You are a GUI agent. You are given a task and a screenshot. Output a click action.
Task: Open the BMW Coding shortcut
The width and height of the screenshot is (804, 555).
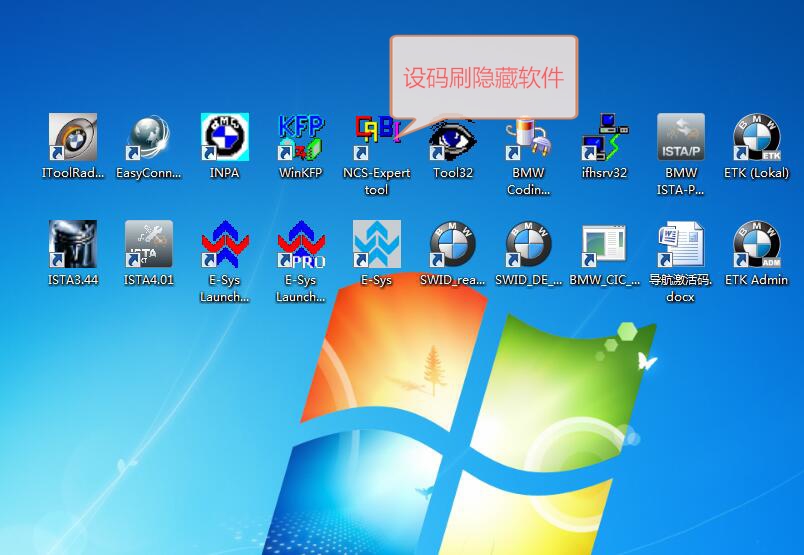[528, 138]
